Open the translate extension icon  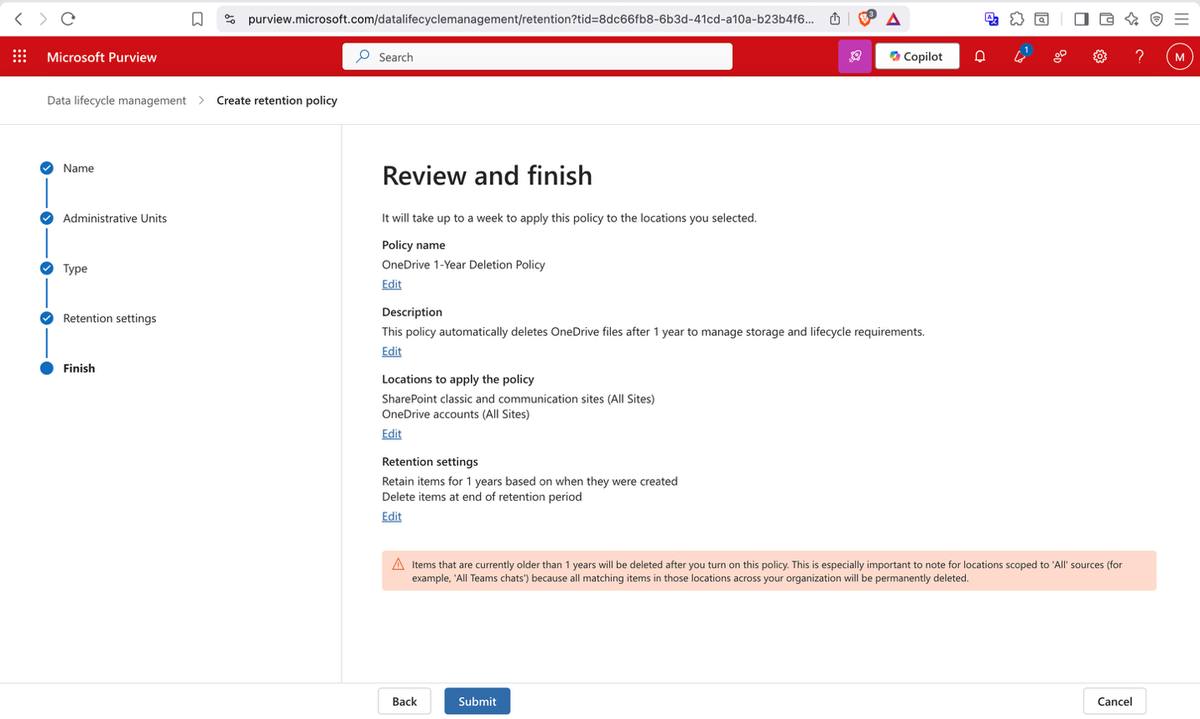[991, 18]
